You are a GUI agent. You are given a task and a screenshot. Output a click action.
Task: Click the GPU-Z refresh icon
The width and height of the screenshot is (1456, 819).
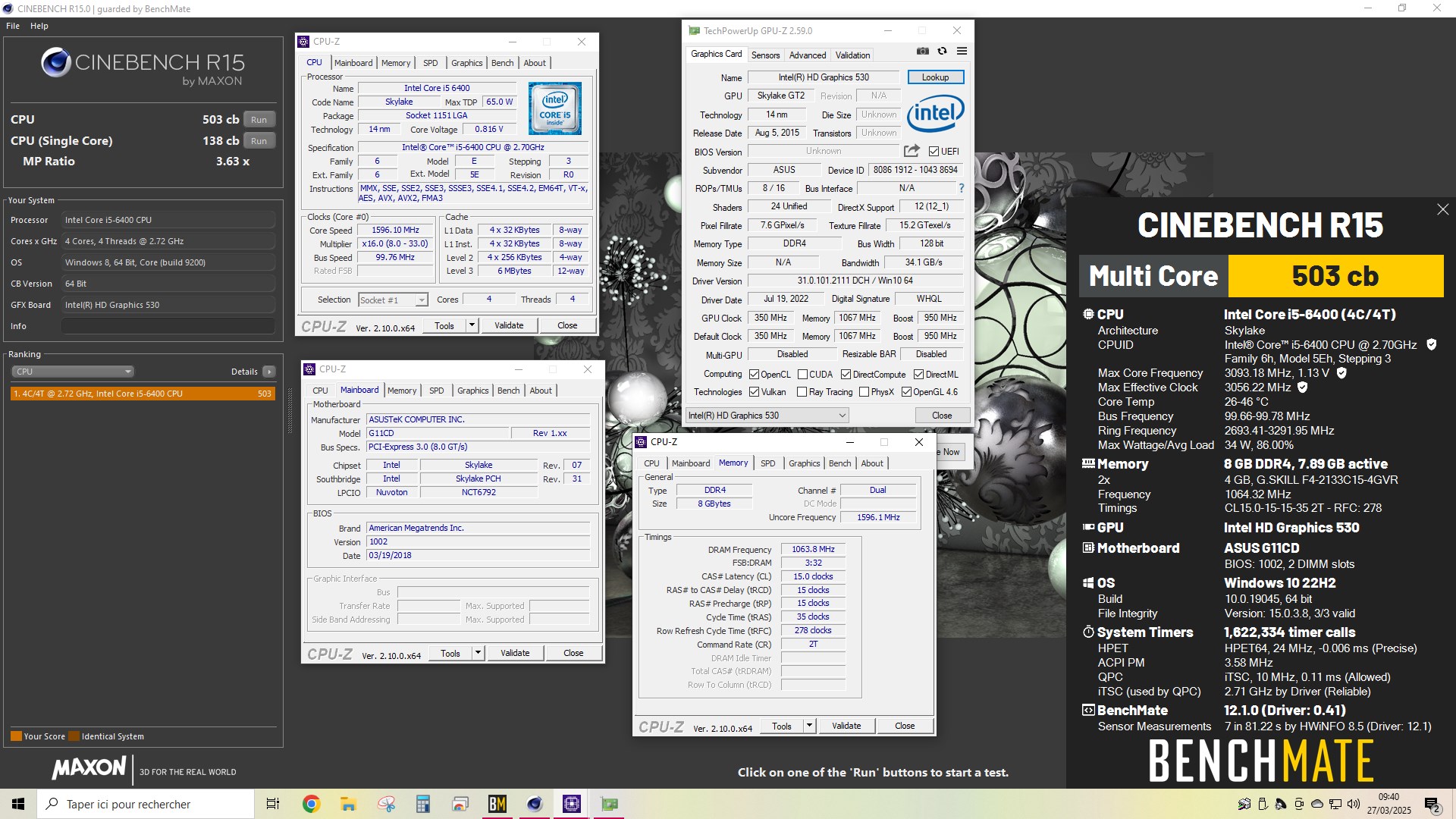pos(942,52)
